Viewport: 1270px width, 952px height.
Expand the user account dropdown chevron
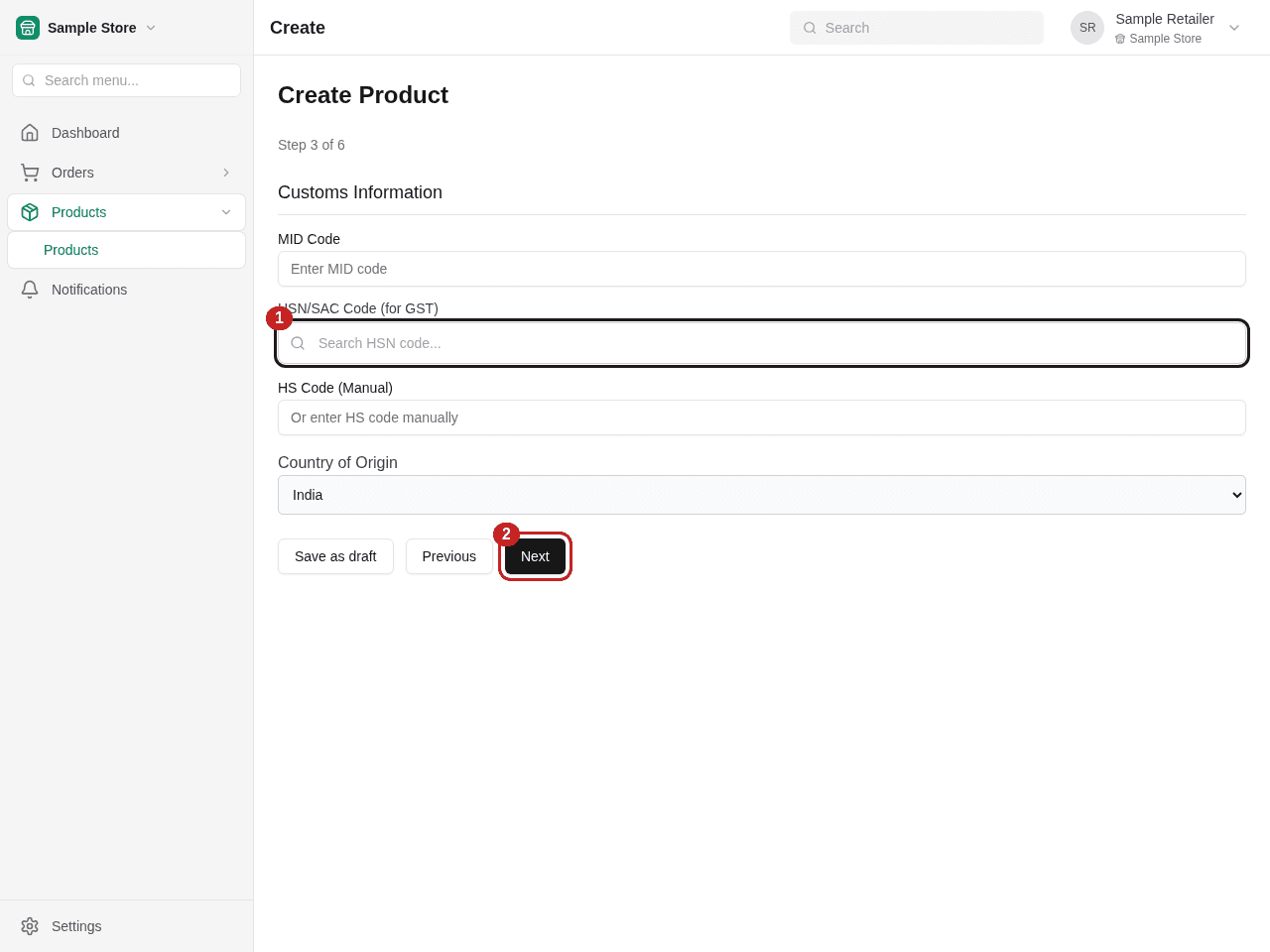1234,28
